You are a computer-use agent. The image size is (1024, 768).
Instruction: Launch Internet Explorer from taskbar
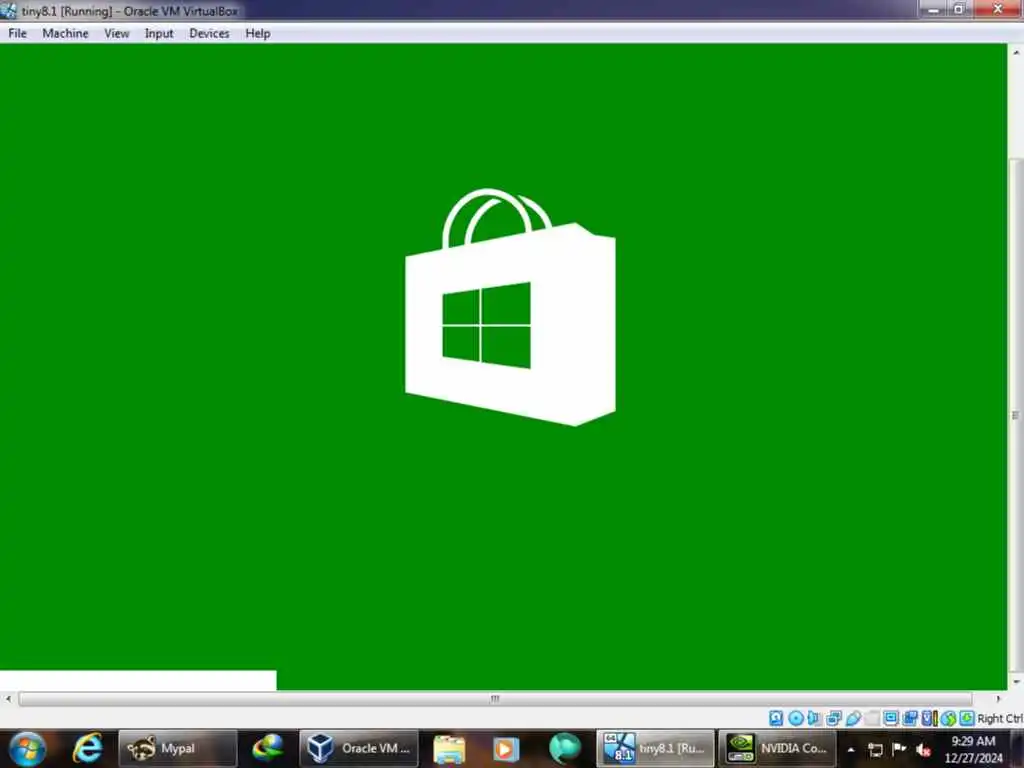click(88, 748)
